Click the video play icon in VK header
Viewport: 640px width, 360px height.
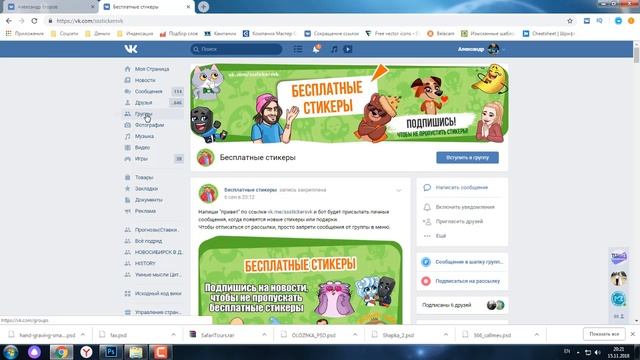pos(348,49)
